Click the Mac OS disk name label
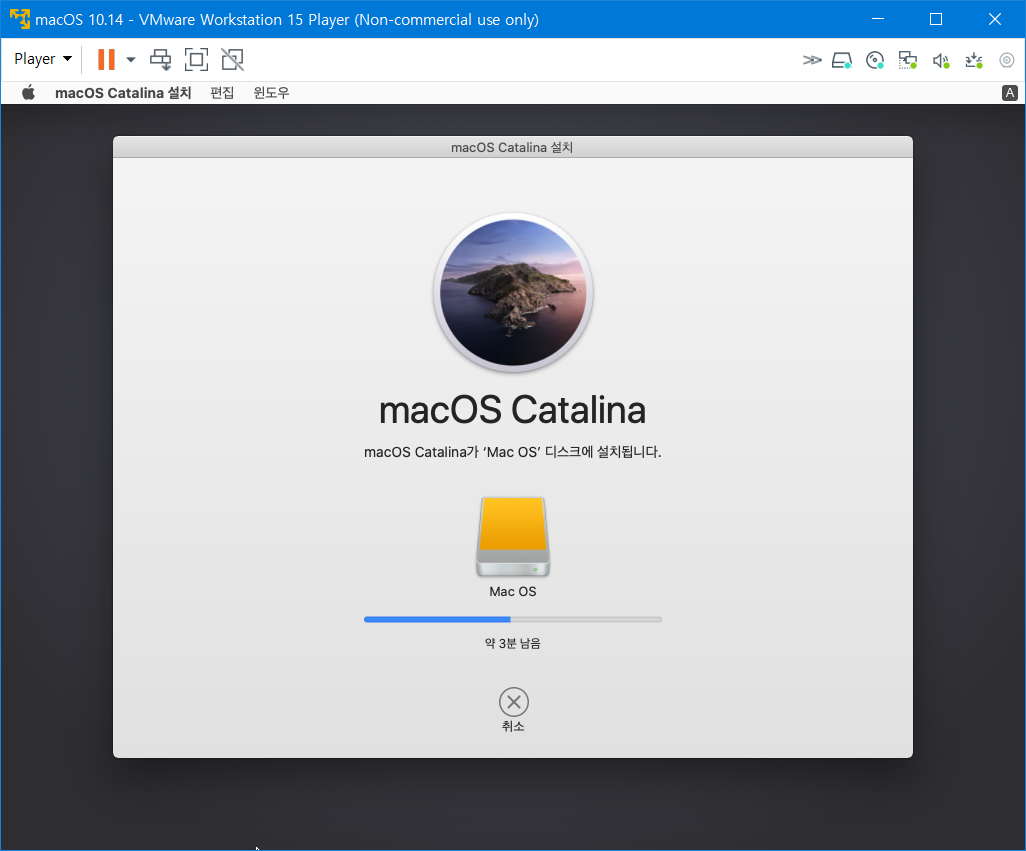This screenshot has width=1026, height=851. pos(513,591)
